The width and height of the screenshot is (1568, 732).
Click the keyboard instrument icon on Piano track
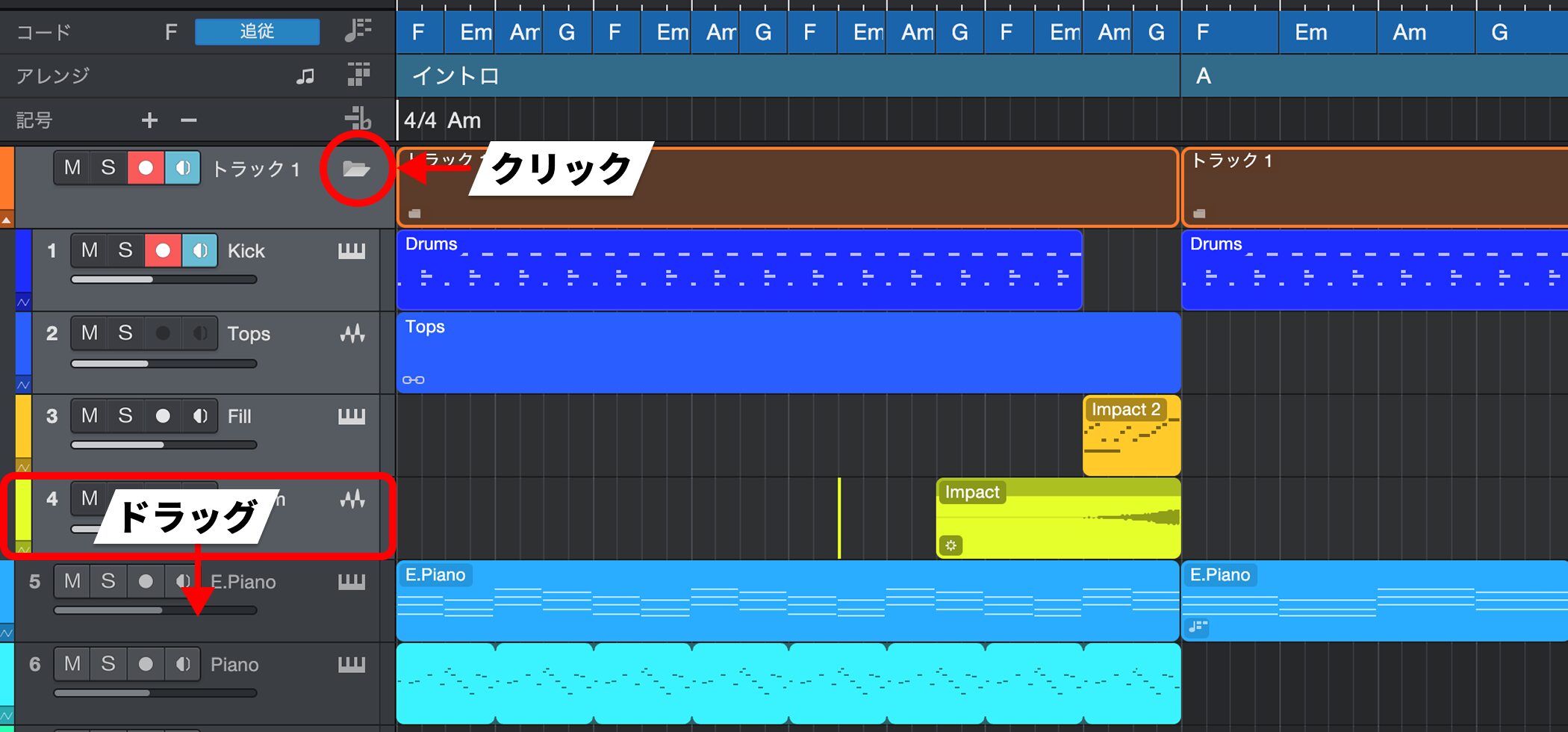click(352, 664)
